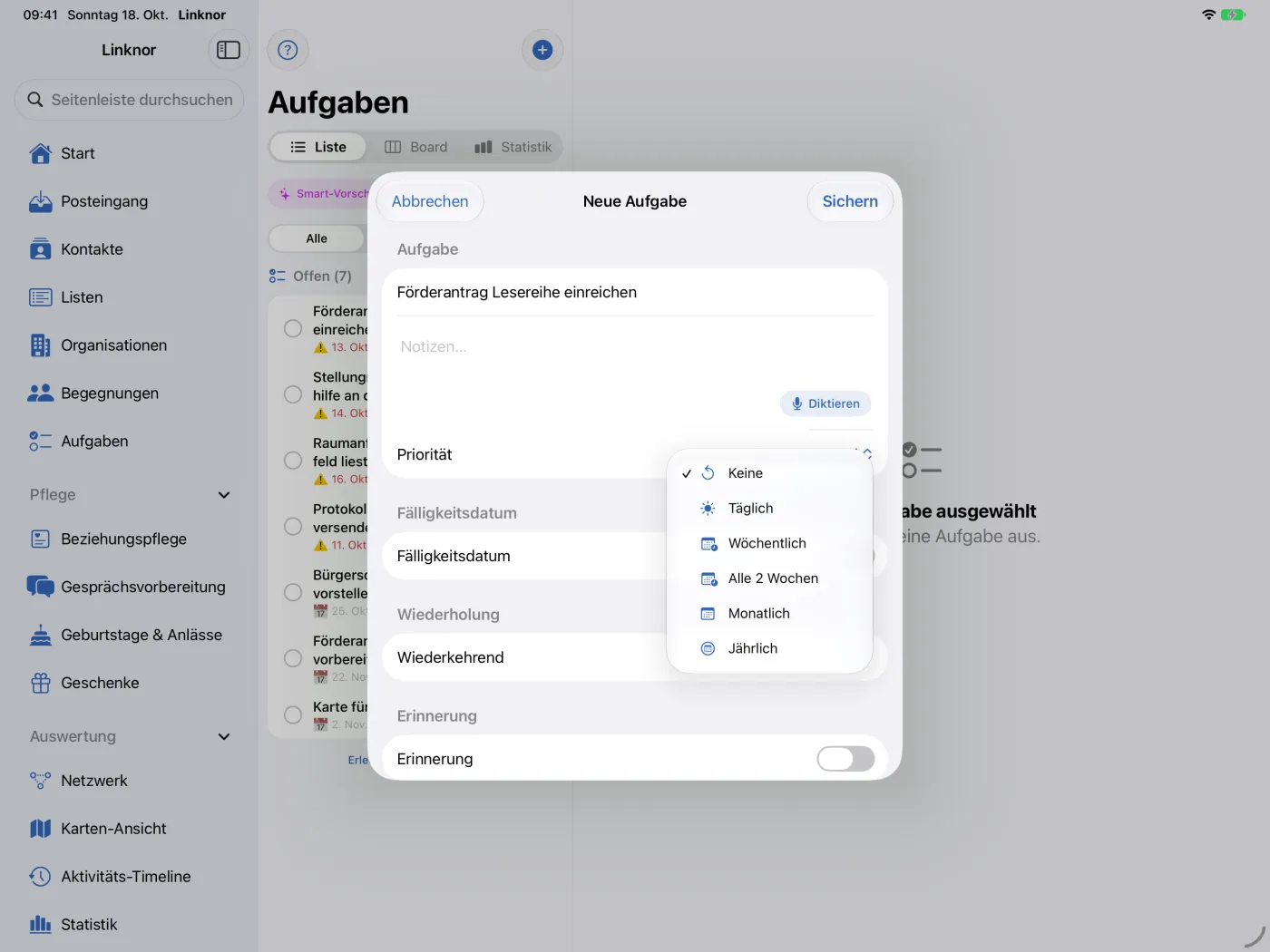1270x952 pixels.
Task: Open Gesprächsvorbereitung in the sidebar
Action: (129, 587)
